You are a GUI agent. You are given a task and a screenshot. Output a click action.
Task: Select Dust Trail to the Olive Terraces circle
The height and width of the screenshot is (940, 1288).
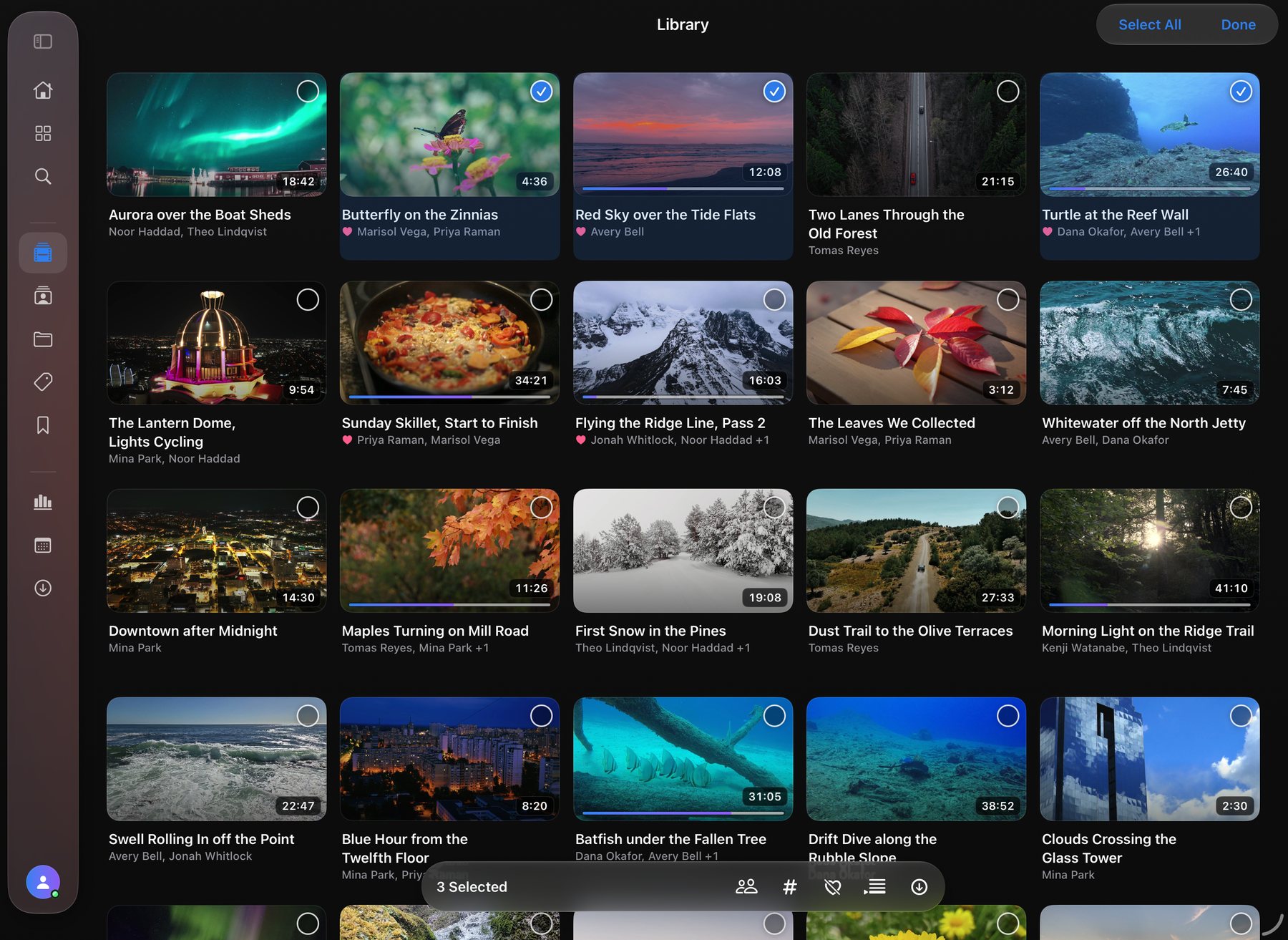point(1008,508)
